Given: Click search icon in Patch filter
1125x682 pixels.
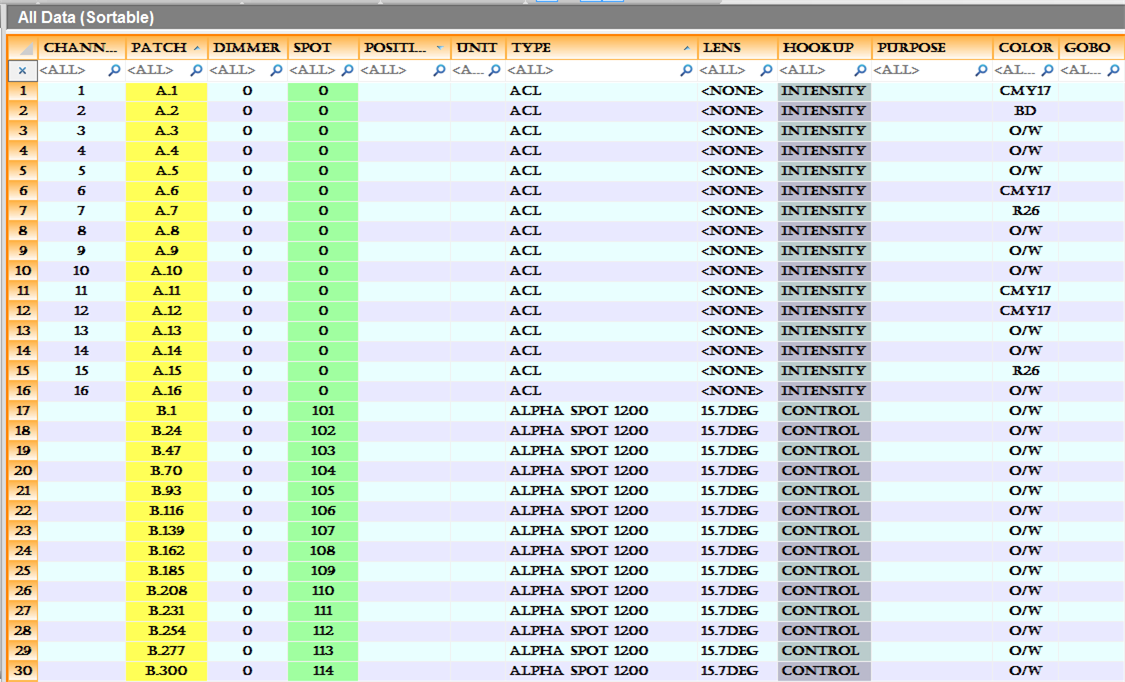Looking at the screenshot, I should (196, 71).
